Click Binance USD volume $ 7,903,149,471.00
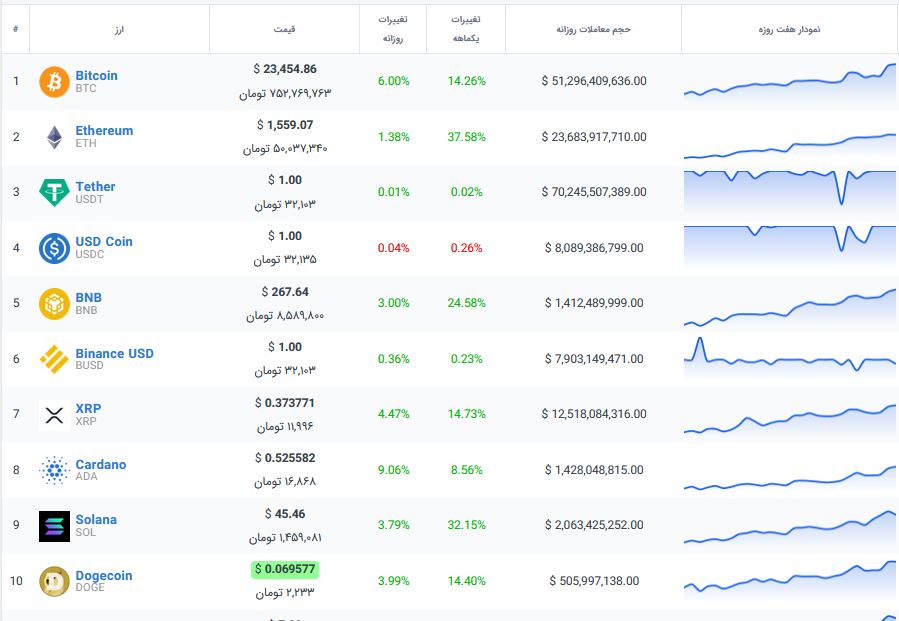The image size is (899, 621). click(594, 358)
